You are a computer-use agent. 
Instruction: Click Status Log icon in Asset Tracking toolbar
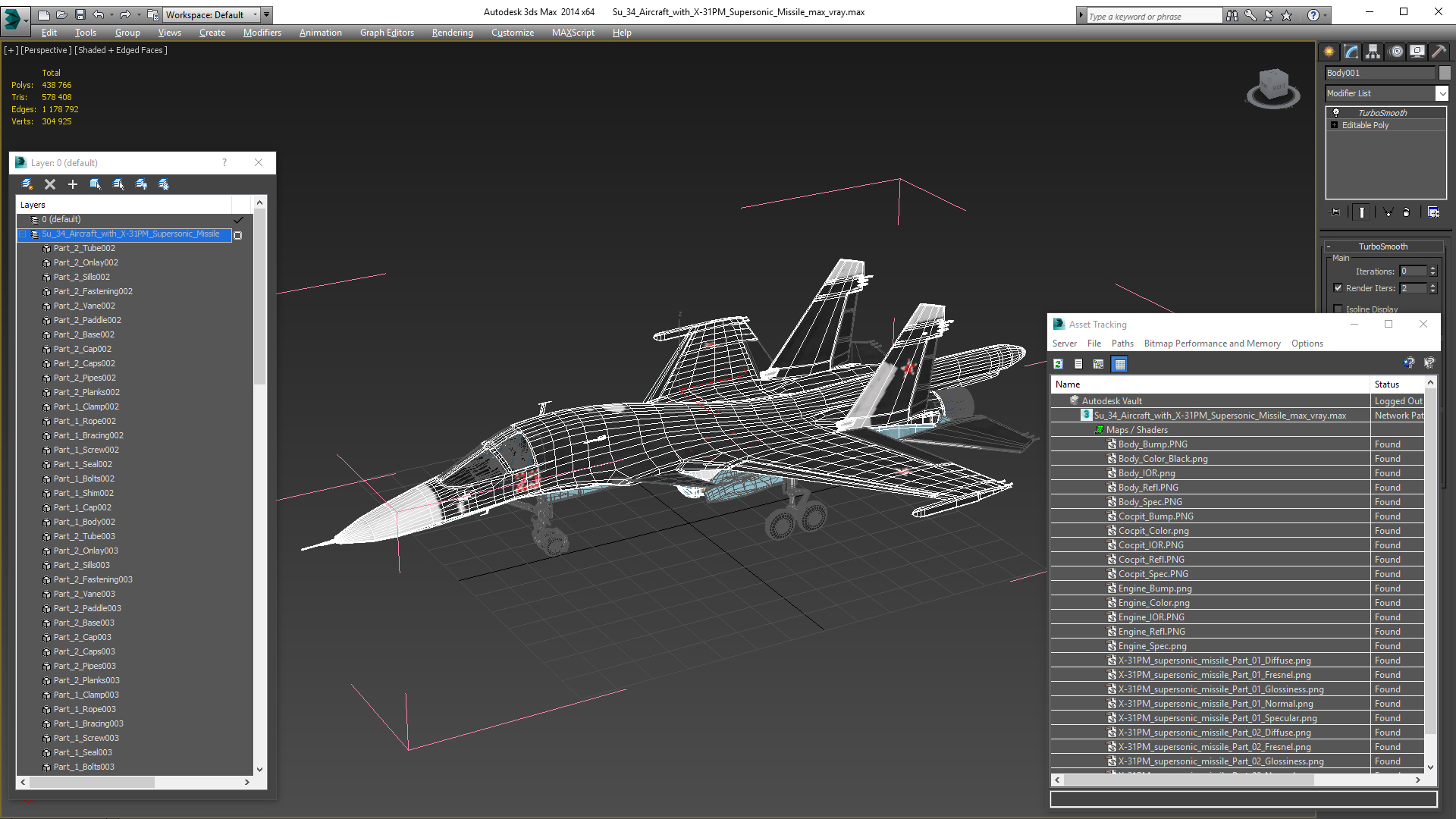(x=1078, y=364)
